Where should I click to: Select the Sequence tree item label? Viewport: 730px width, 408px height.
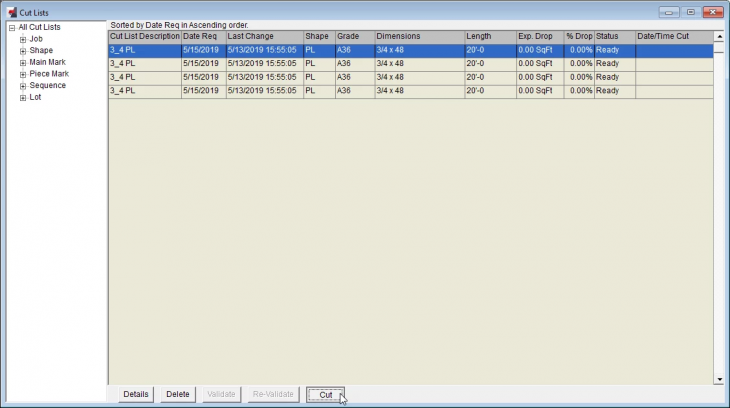[x=47, y=85]
